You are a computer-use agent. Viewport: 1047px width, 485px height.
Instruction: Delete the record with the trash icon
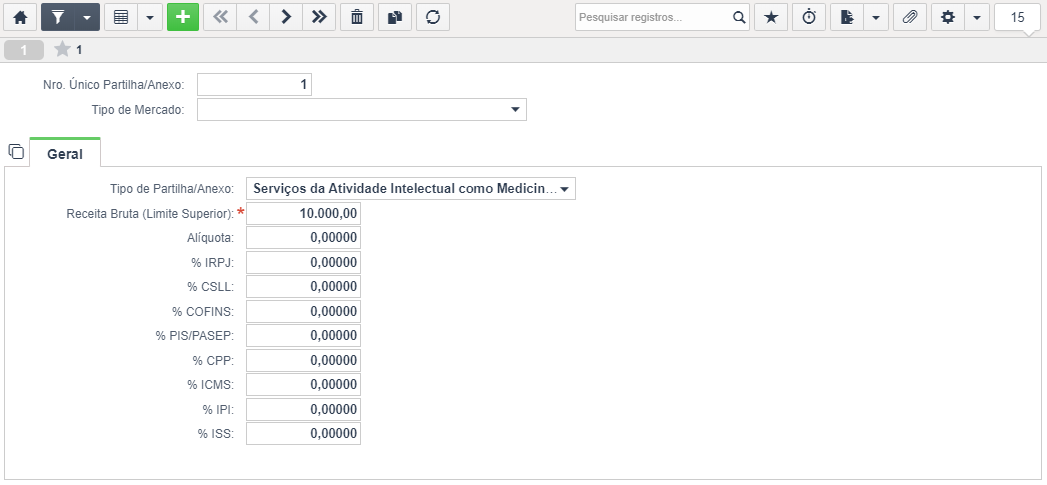coord(357,17)
